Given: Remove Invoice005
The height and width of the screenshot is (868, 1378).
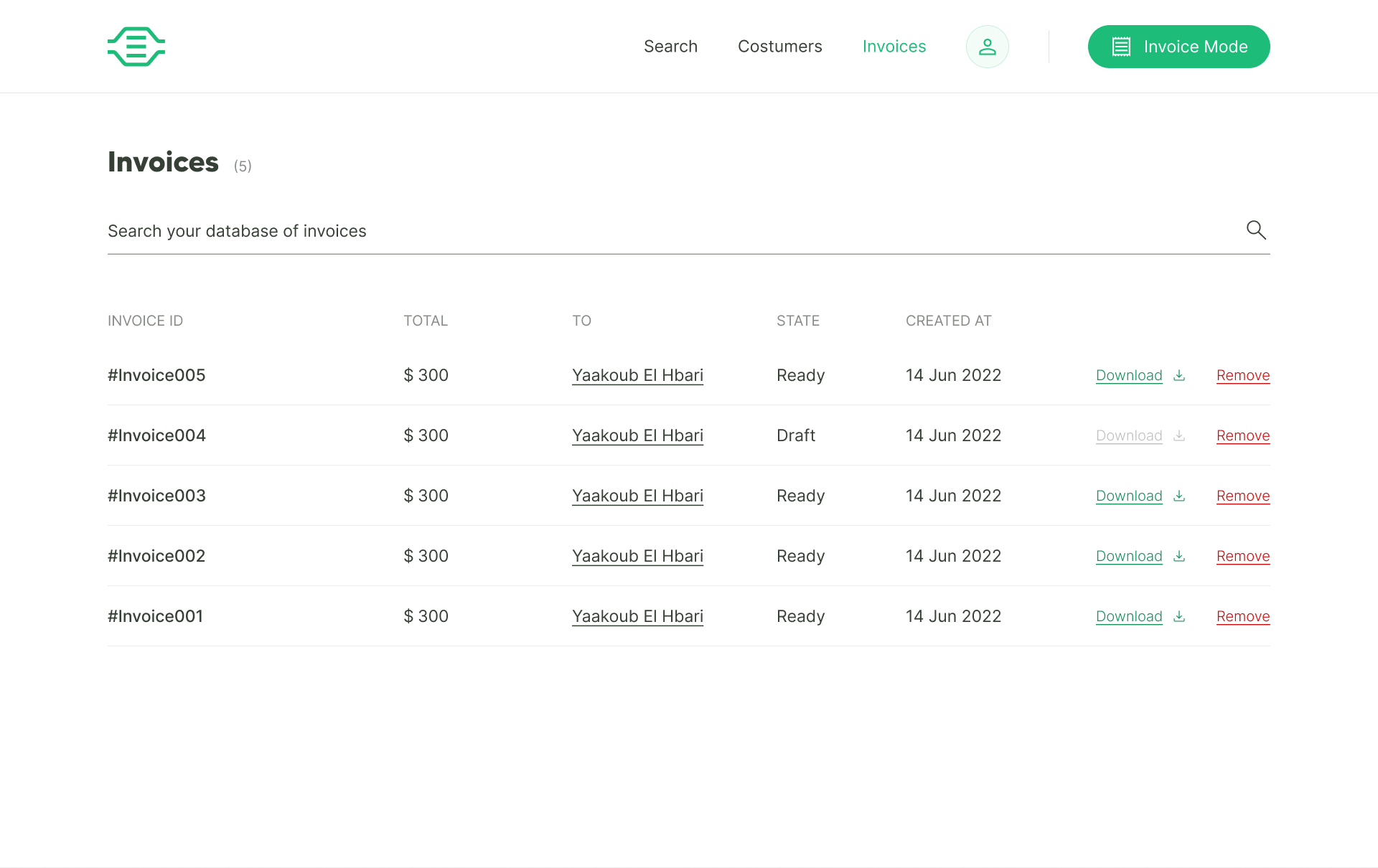Looking at the screenshot, I should [x=1243, y=375].
